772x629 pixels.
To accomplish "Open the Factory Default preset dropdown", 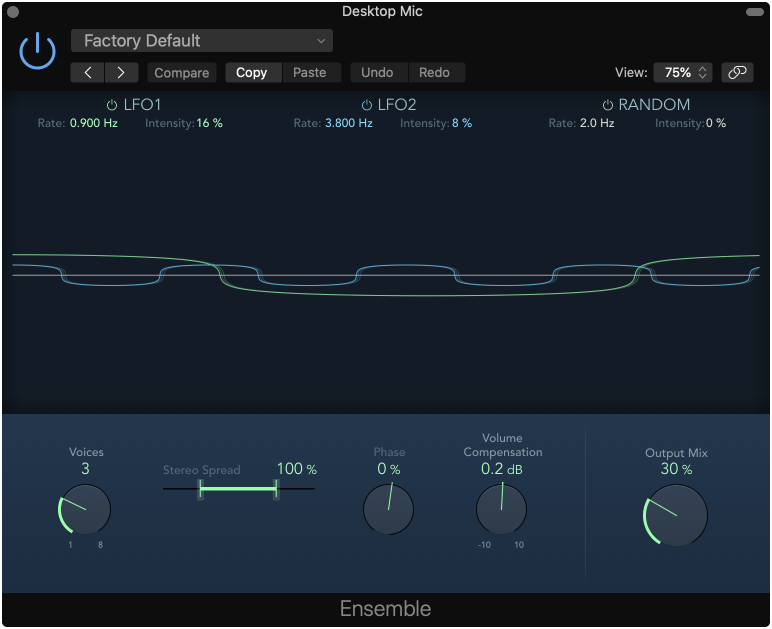I will click(x=202, y=41).
